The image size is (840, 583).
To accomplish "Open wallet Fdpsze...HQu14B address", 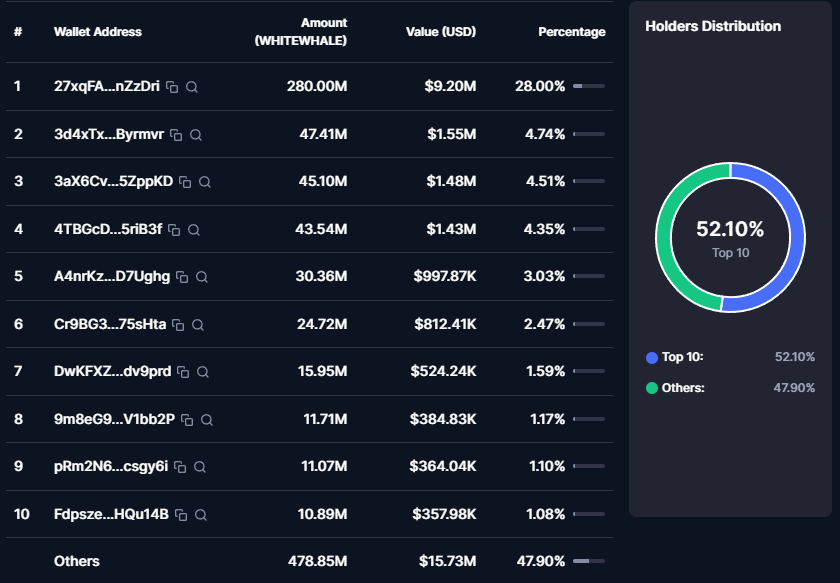I will click(111, 514).
